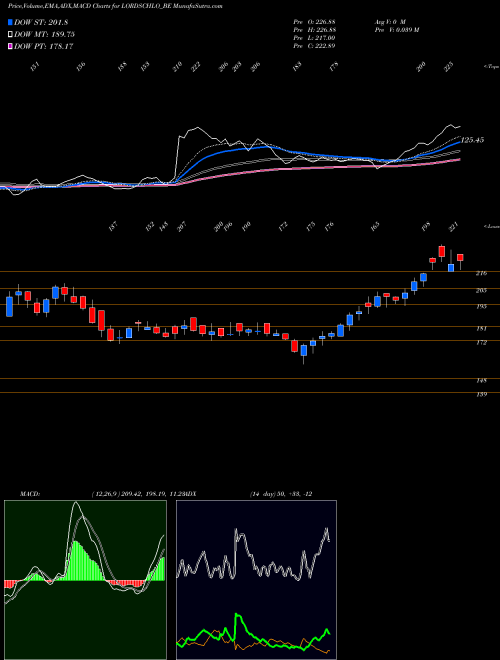Screen dimensions: 500x660
Task: Click the 181 price level label
Action: pos(481,328)
